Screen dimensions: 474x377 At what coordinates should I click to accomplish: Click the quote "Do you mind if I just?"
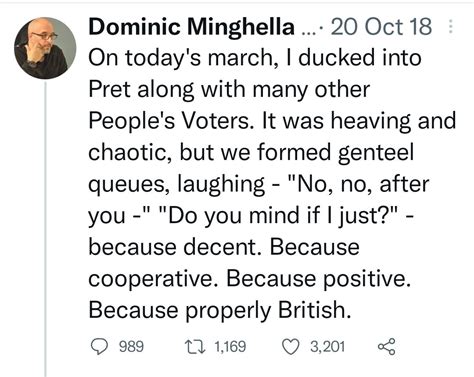[x=280, y=216]
